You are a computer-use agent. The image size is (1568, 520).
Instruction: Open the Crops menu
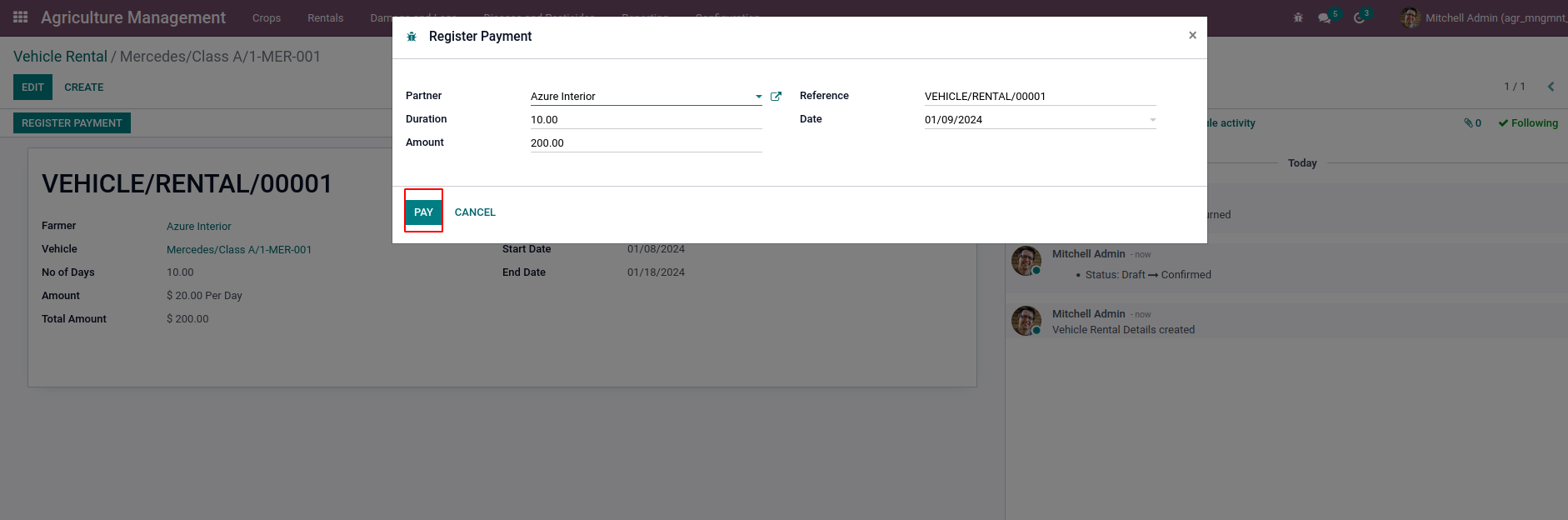(267, 18)
